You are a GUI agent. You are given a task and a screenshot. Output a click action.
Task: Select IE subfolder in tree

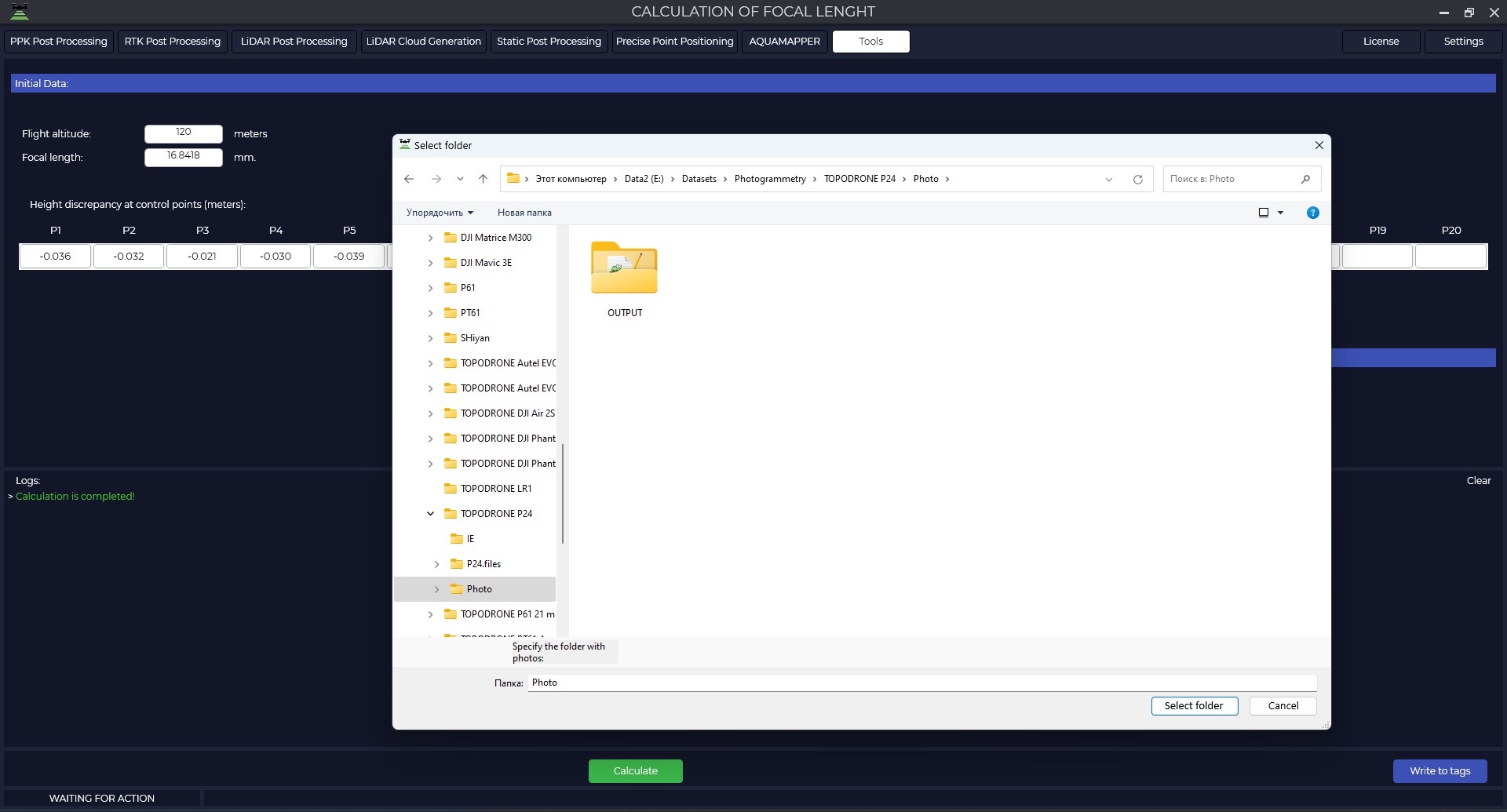point(470,539)
